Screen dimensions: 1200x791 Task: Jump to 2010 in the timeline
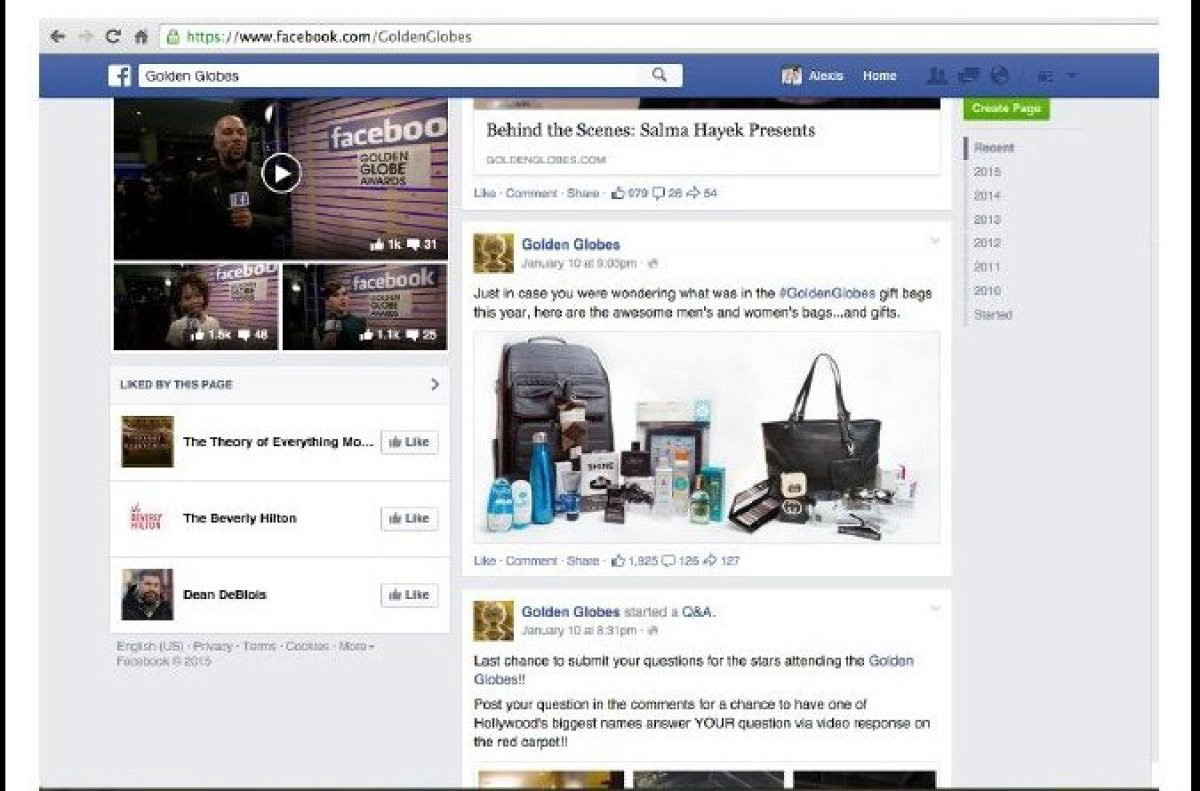pos(987,290)
